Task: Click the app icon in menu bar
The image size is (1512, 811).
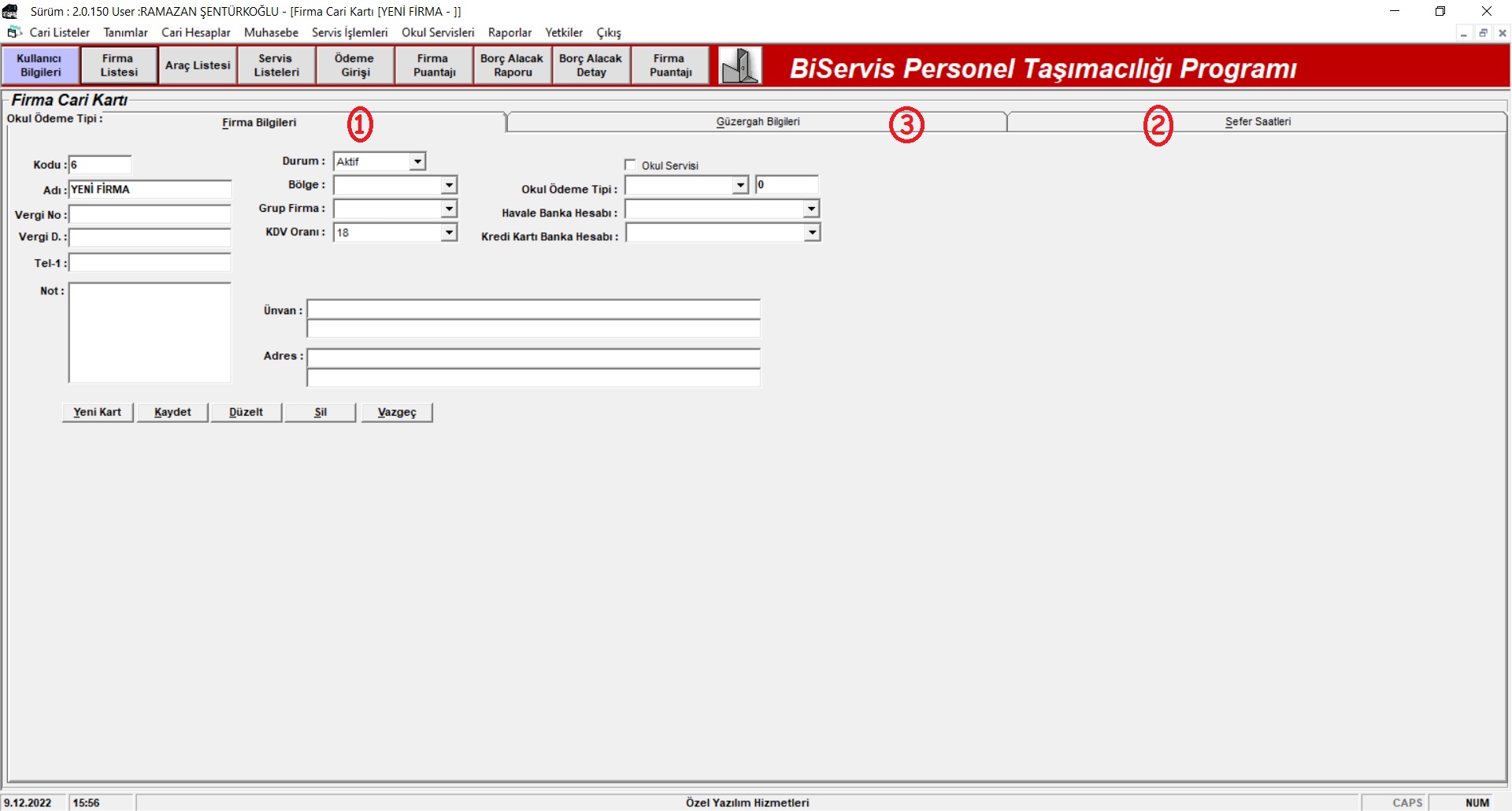Action: click(14, 32)
